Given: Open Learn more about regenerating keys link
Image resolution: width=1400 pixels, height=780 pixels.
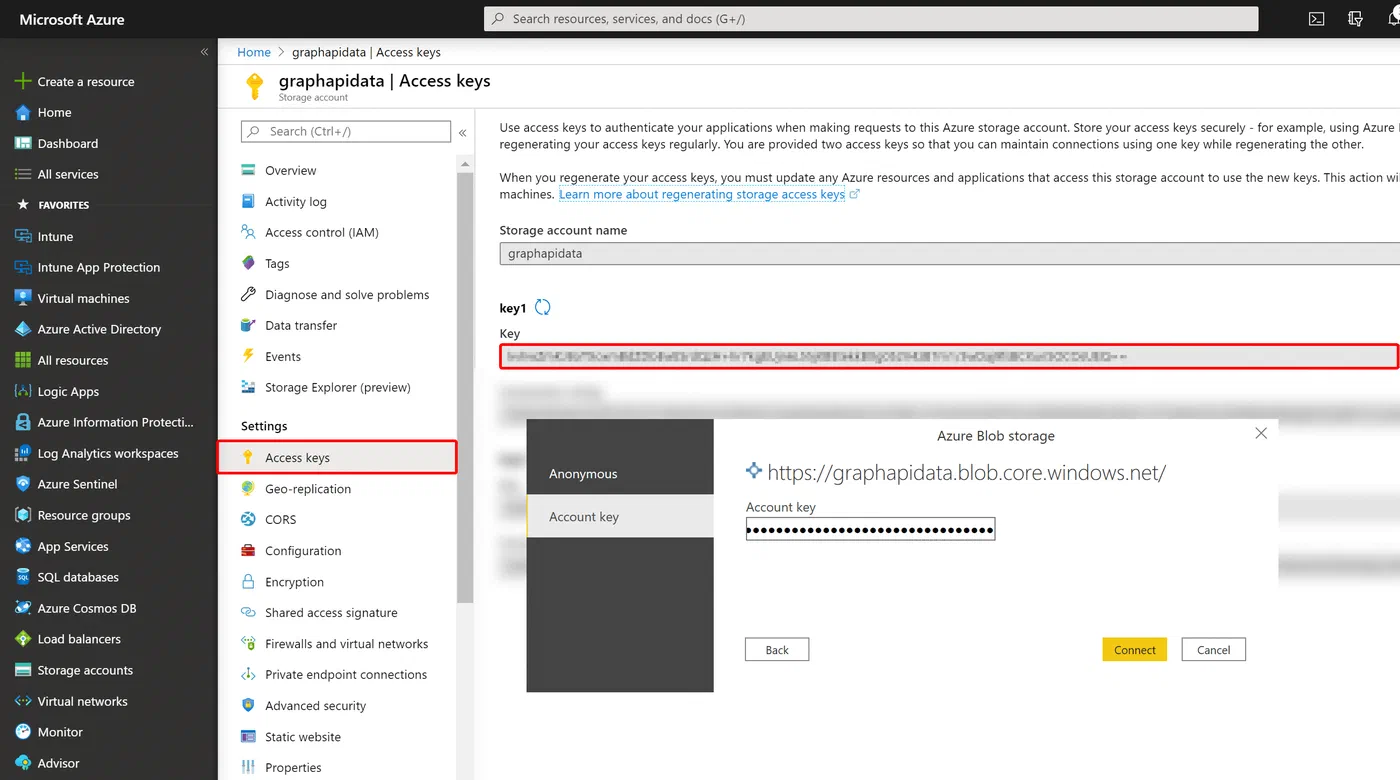Looking at the screenshot, I should [702, 195].
